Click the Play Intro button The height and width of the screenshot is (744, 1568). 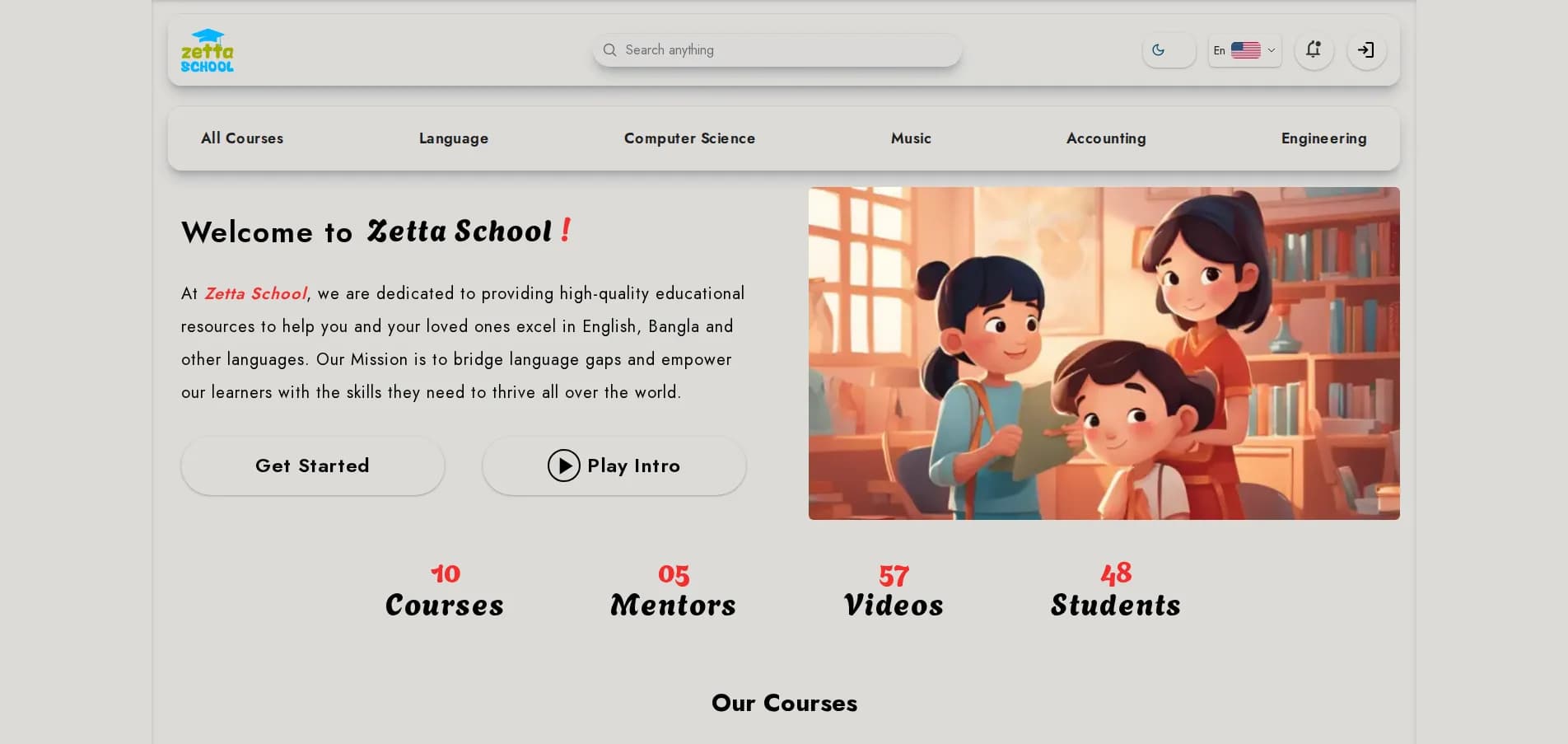point(614,466)
